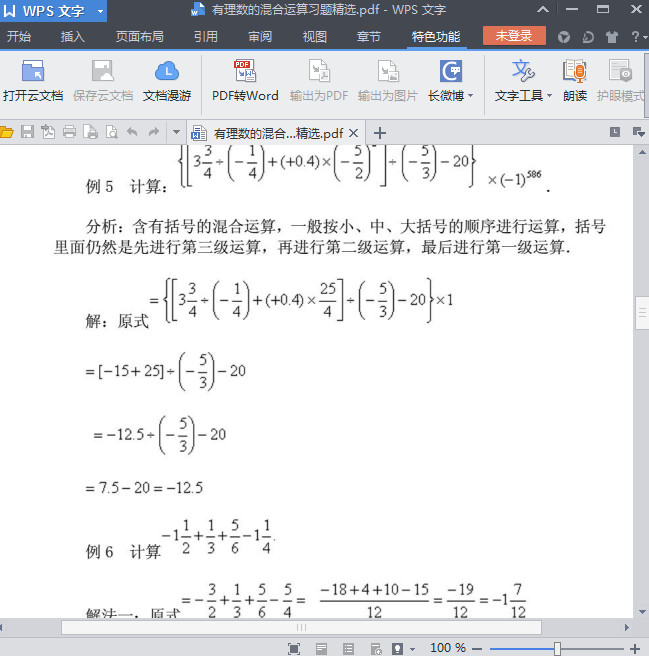The image size is (649, 656).
Task: Print the document using printer icon
Action: [x=69, y=132]
